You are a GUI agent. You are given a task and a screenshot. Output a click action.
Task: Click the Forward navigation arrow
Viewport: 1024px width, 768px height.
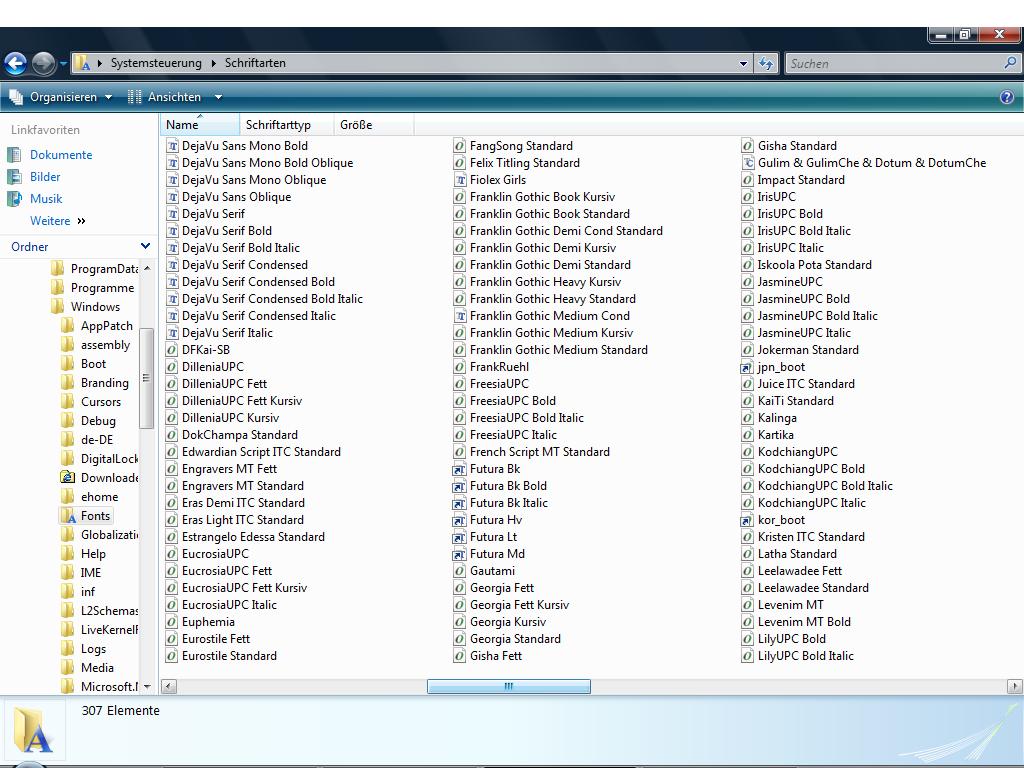point(44,63)
